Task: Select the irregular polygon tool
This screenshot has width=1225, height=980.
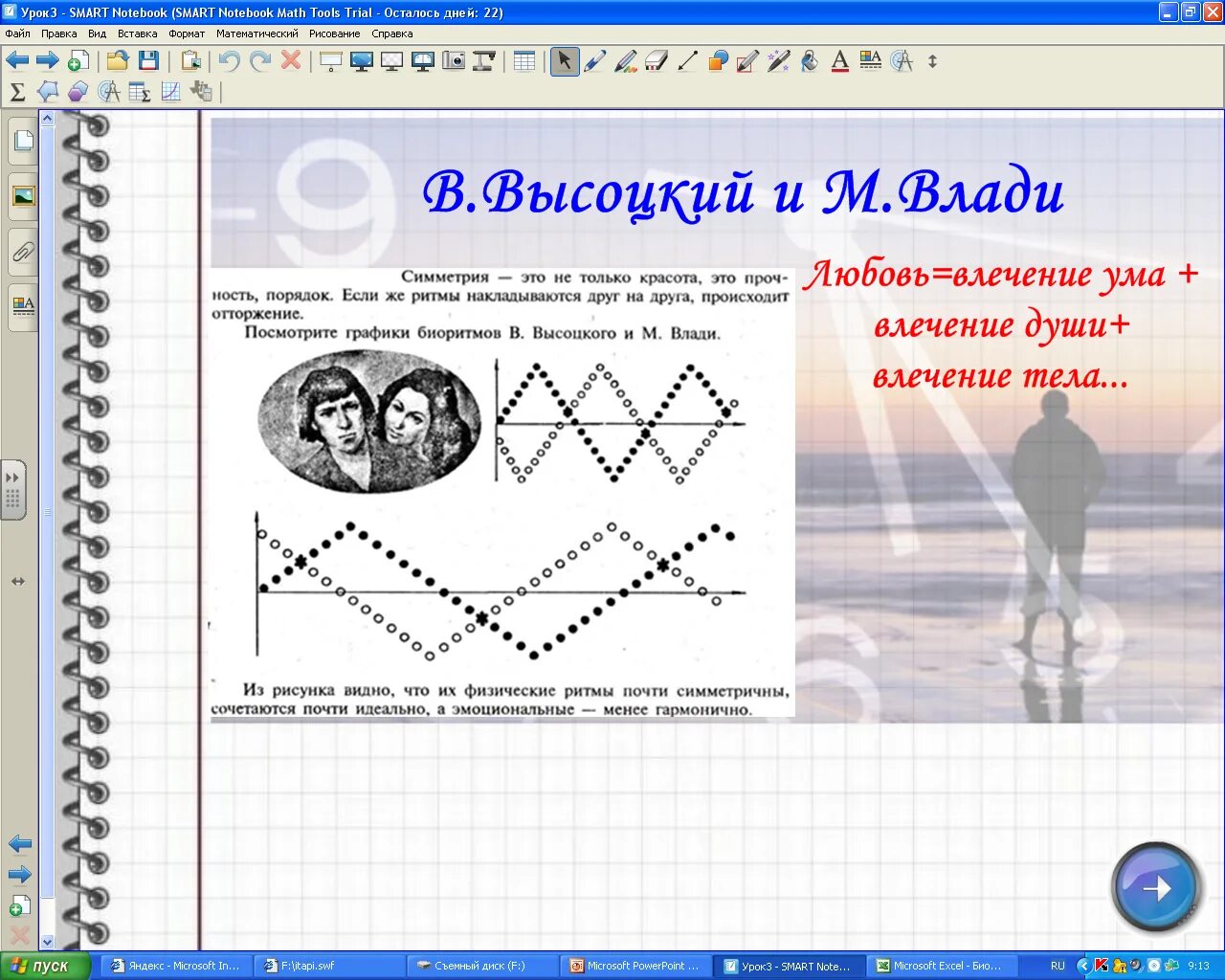Action: [x=48, y=92]
